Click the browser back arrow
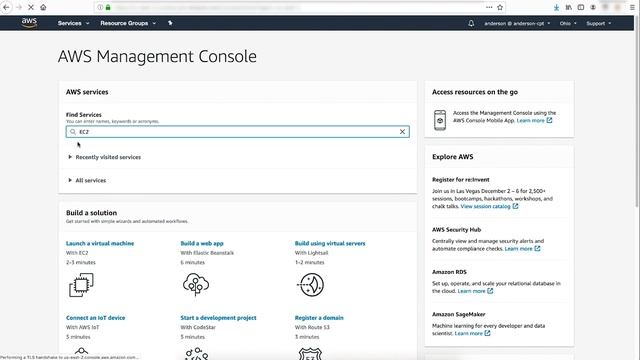 point(6,7)
